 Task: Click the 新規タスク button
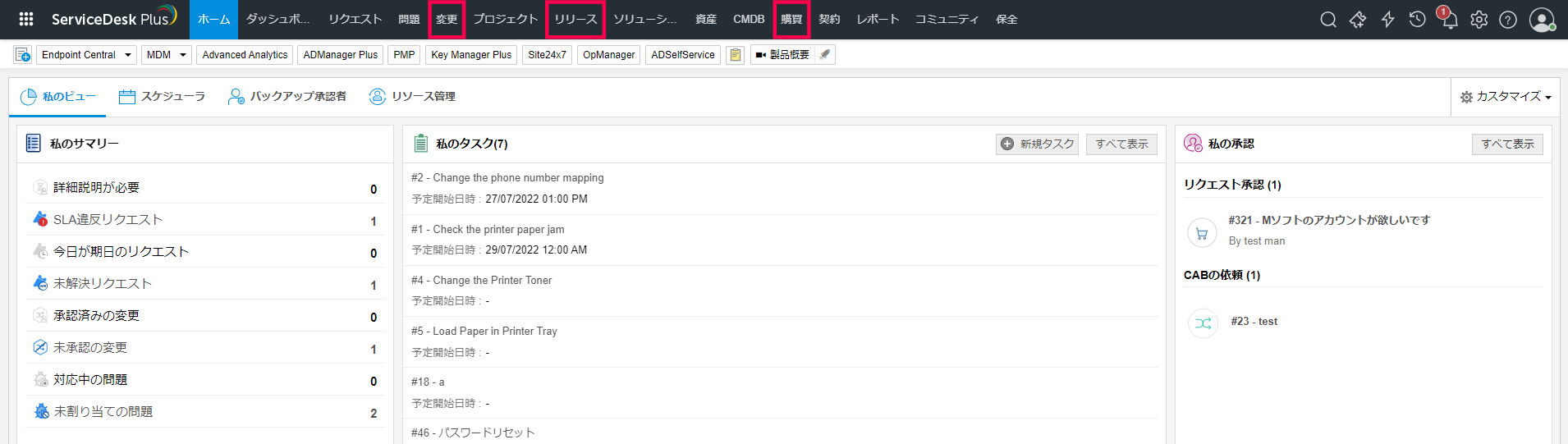(1037, 144)
